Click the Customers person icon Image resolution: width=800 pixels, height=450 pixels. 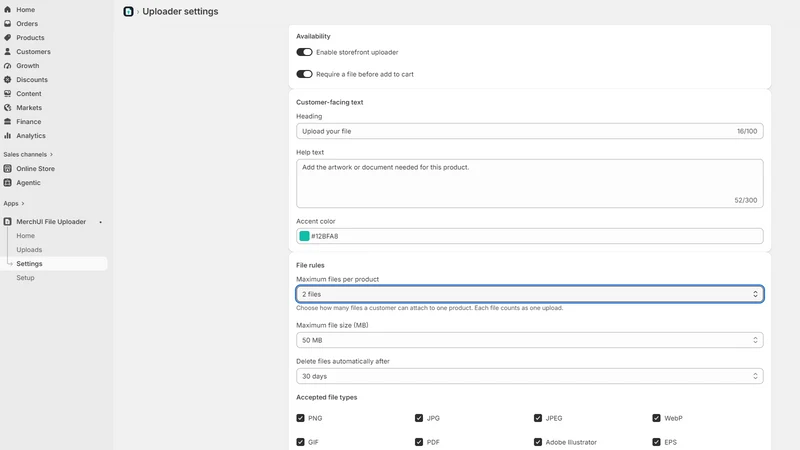tap(8, 52)
